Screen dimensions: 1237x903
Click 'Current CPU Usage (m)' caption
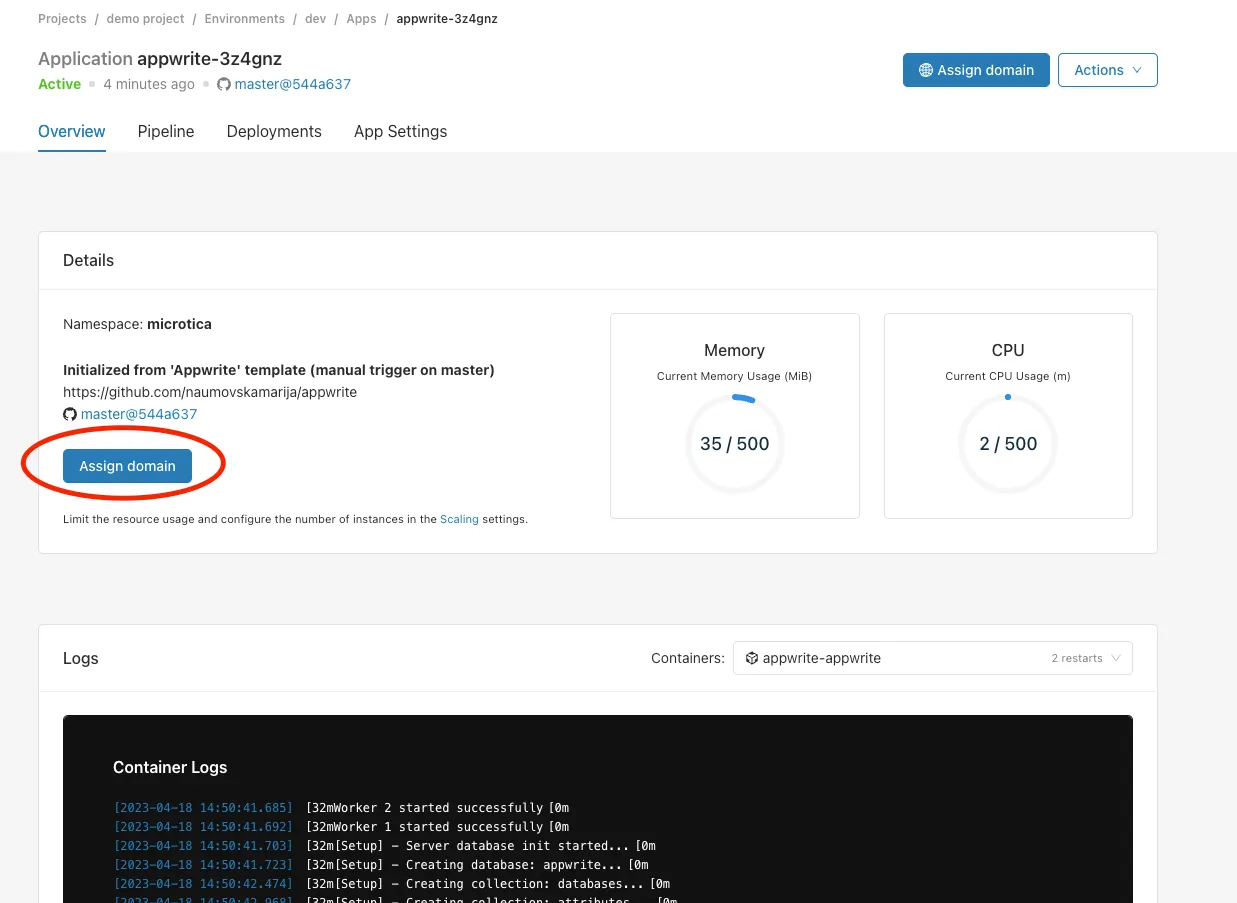point(1008,376)
